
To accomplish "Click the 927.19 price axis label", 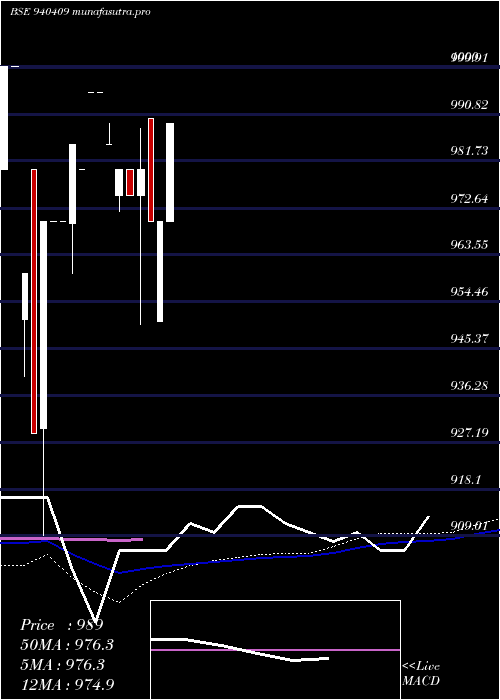I will tap(468, 432).
